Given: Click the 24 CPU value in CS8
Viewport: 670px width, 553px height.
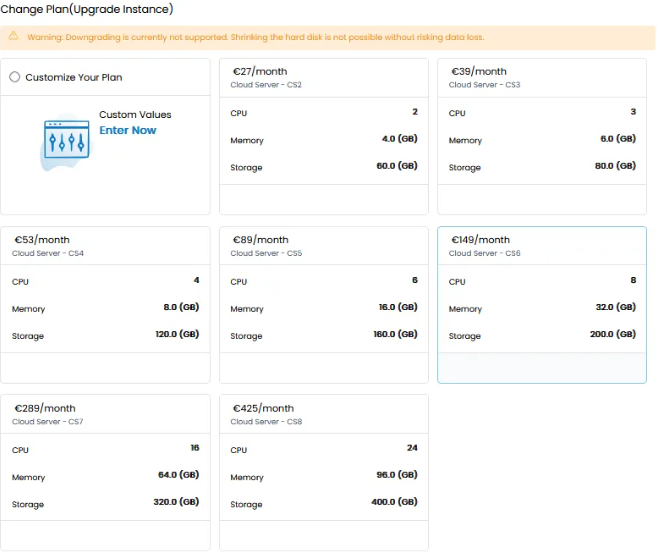Looking at the screenshot, I should pos(411,448).
